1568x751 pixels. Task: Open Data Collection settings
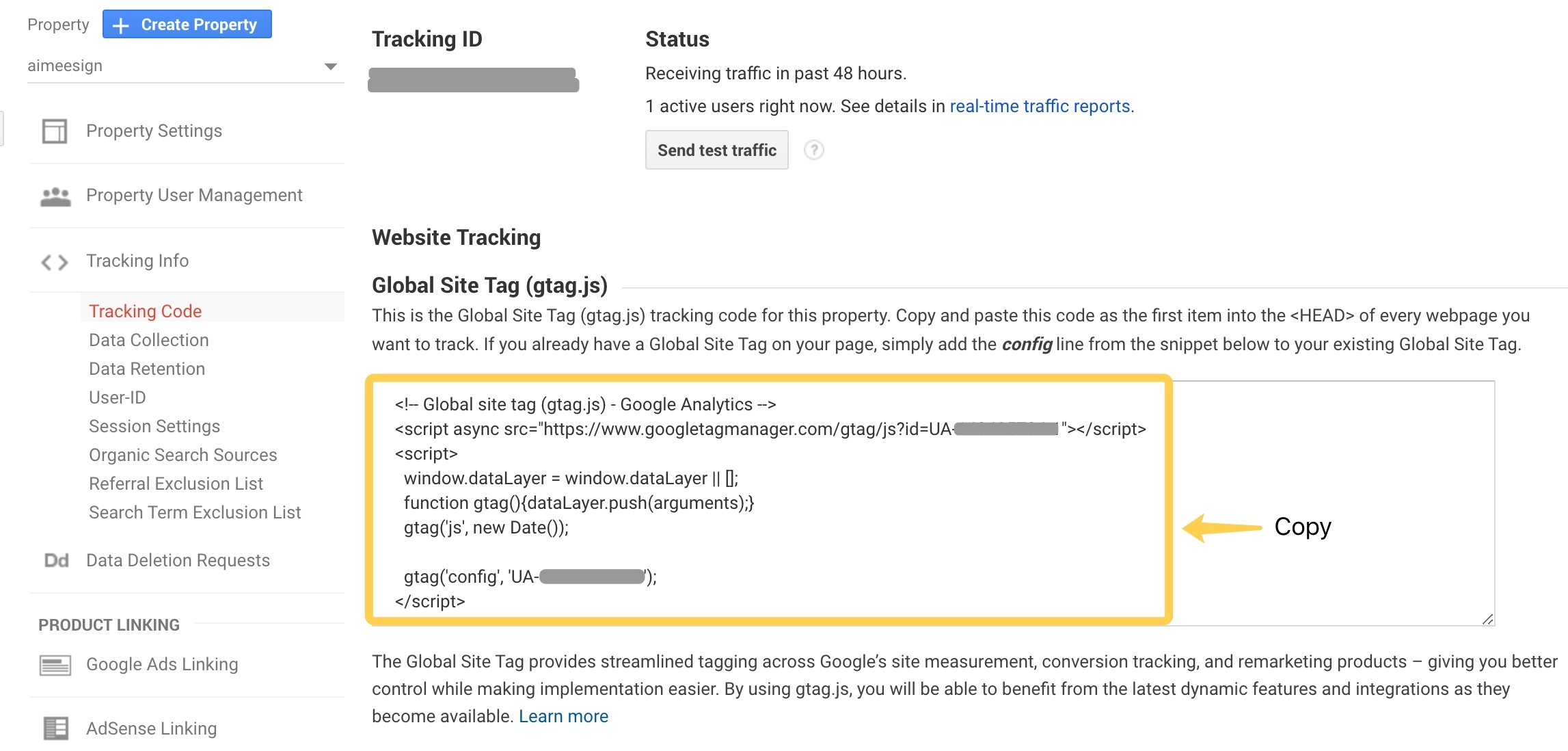tap(148, 340)
